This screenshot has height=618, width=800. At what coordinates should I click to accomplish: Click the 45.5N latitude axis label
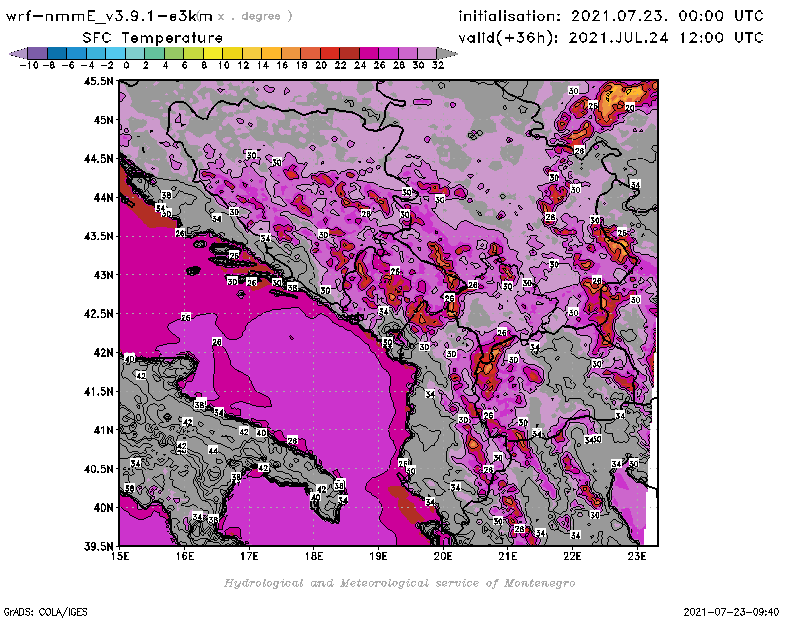(99, 81)
